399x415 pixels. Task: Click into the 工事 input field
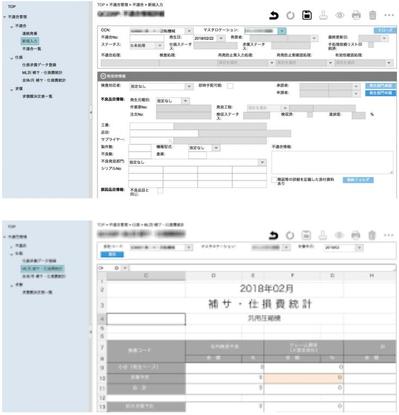151,126
